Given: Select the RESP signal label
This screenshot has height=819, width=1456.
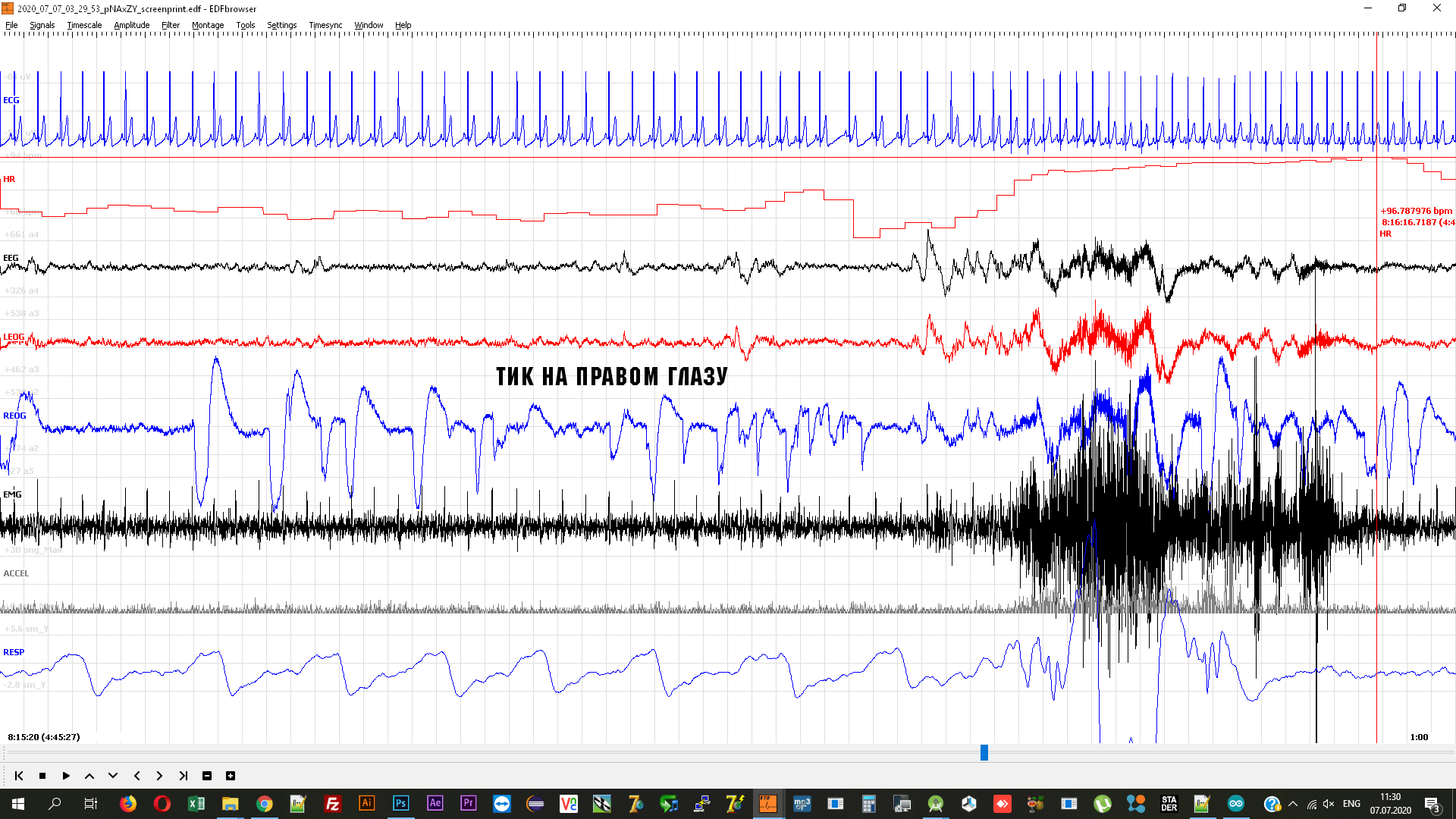Looking at the screenshot, I should 14,652.
